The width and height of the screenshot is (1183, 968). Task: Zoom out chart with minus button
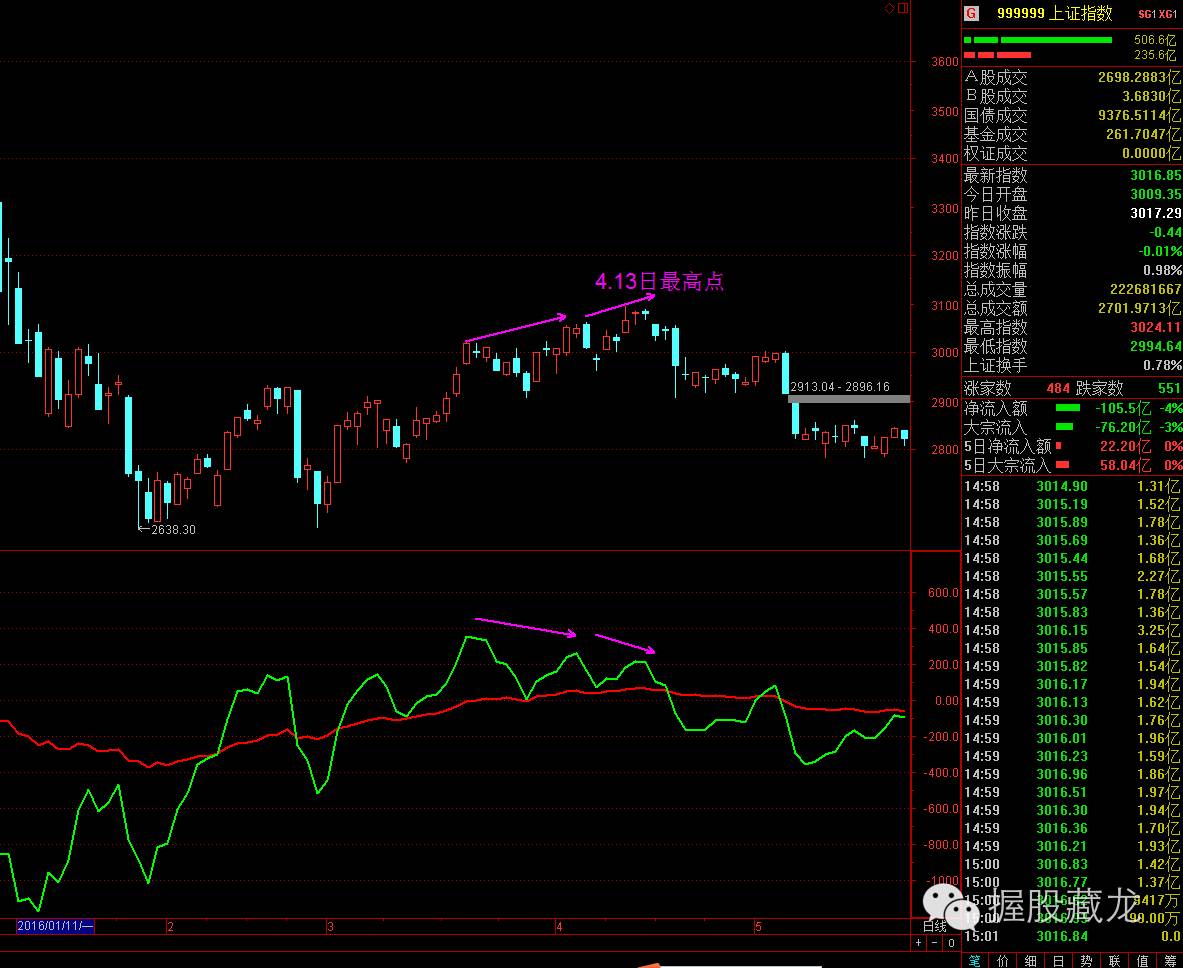coord(935,942)
